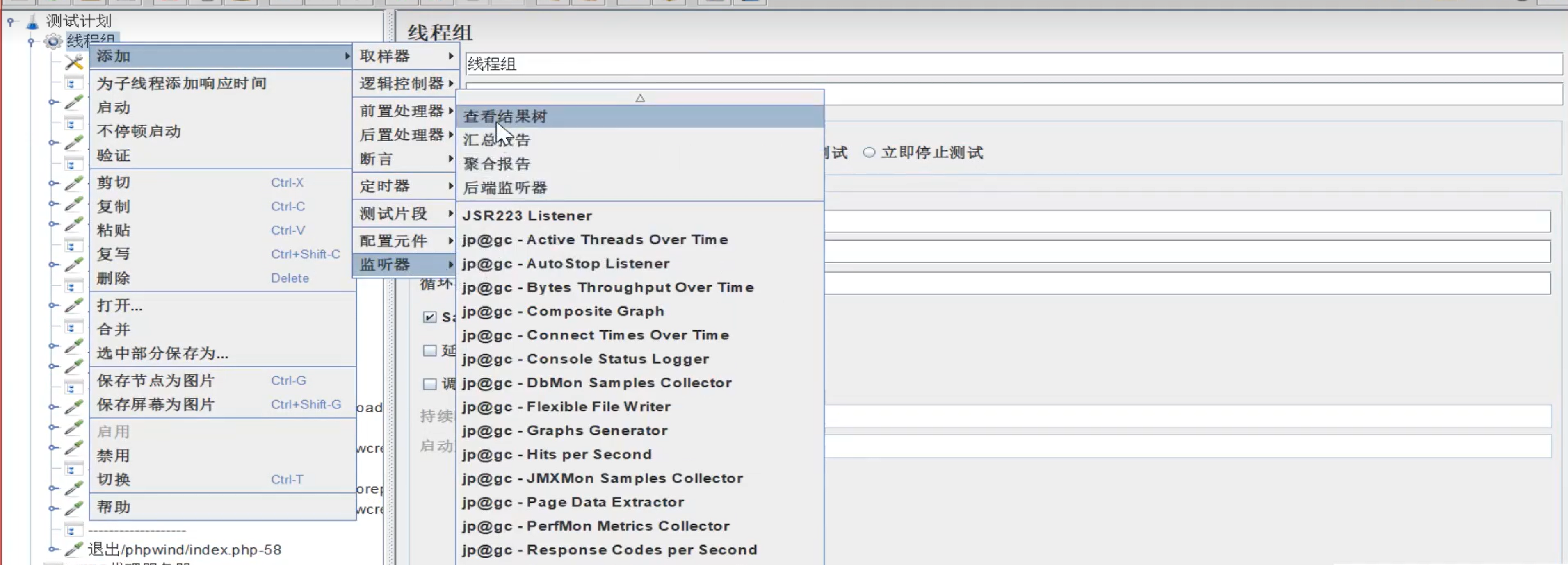Screen dimensions: 1568x565
Task: Toggle the checkbox beside 调
Action: [x=430, y=384]
